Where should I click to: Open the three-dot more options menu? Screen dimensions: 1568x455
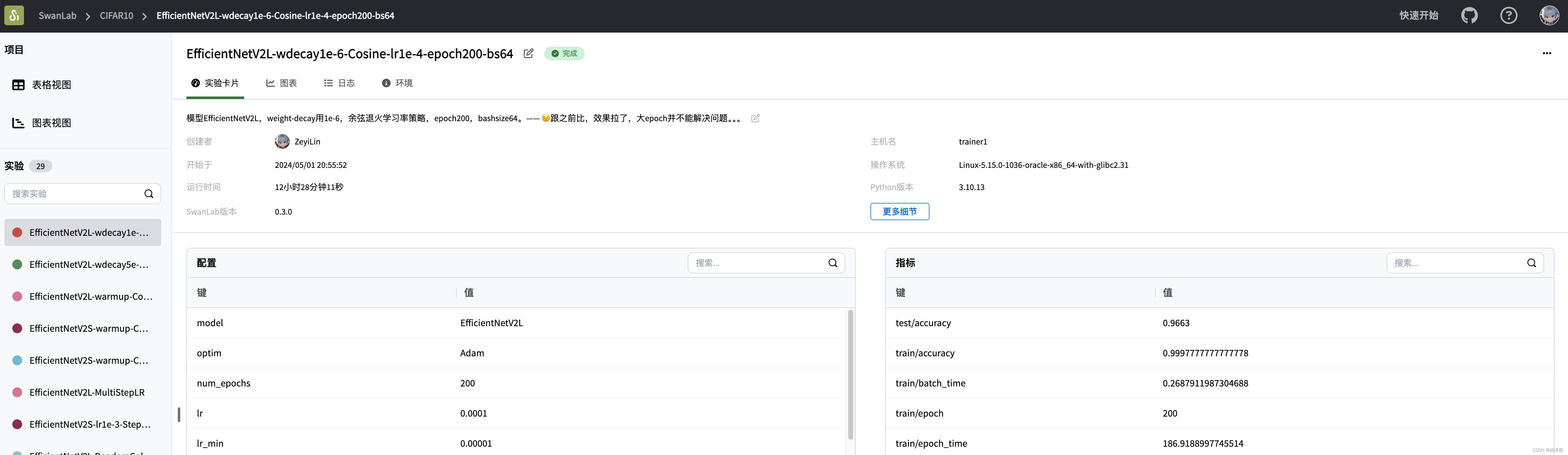pyautogui.click(x=1547, y=53)
